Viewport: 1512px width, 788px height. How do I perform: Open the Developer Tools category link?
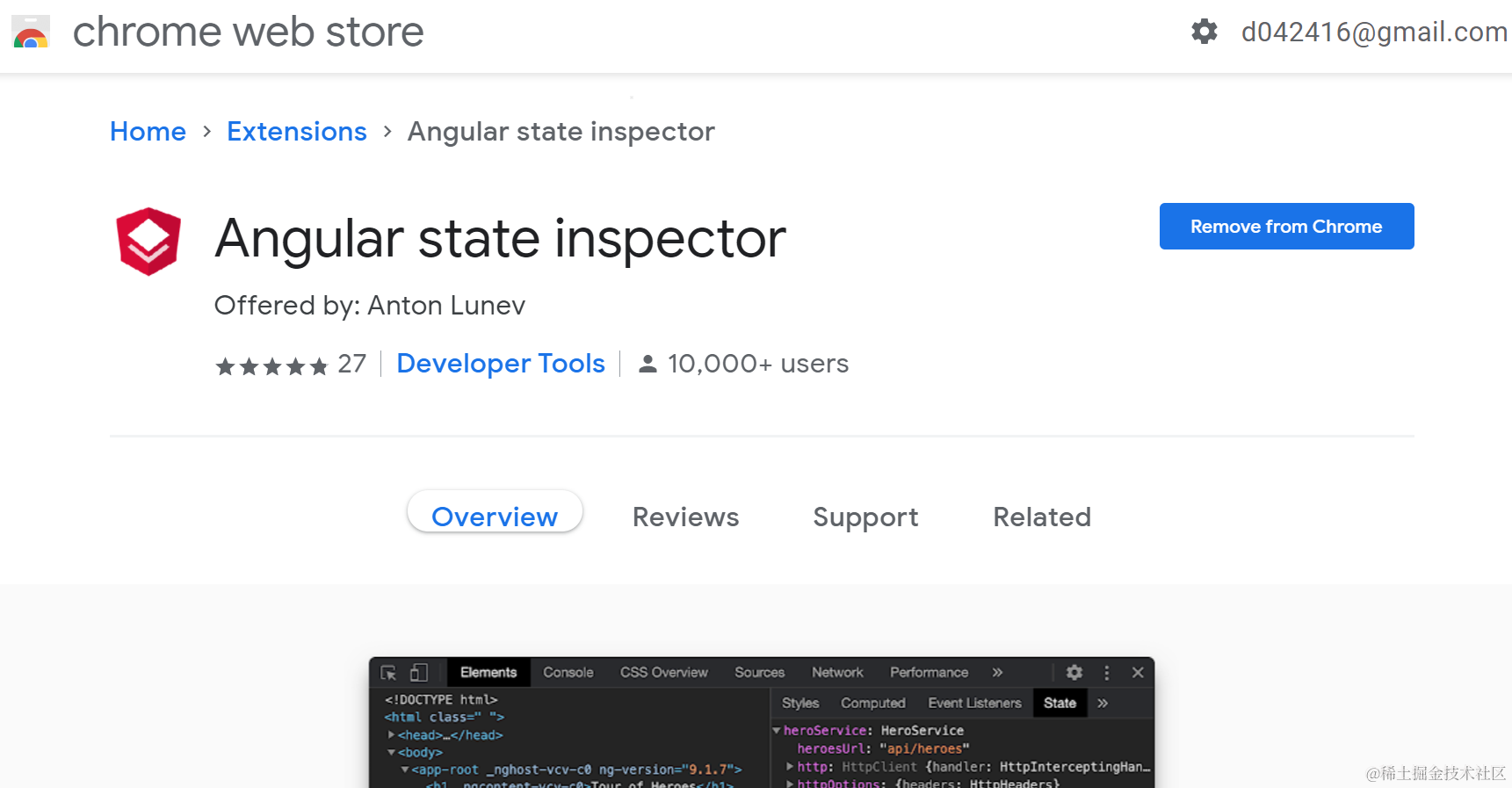point(501,364)
